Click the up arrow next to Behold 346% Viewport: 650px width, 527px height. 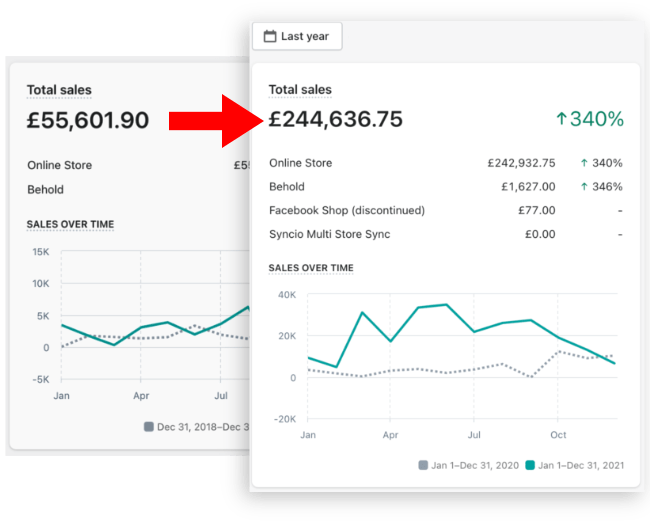tap(584, 187)
